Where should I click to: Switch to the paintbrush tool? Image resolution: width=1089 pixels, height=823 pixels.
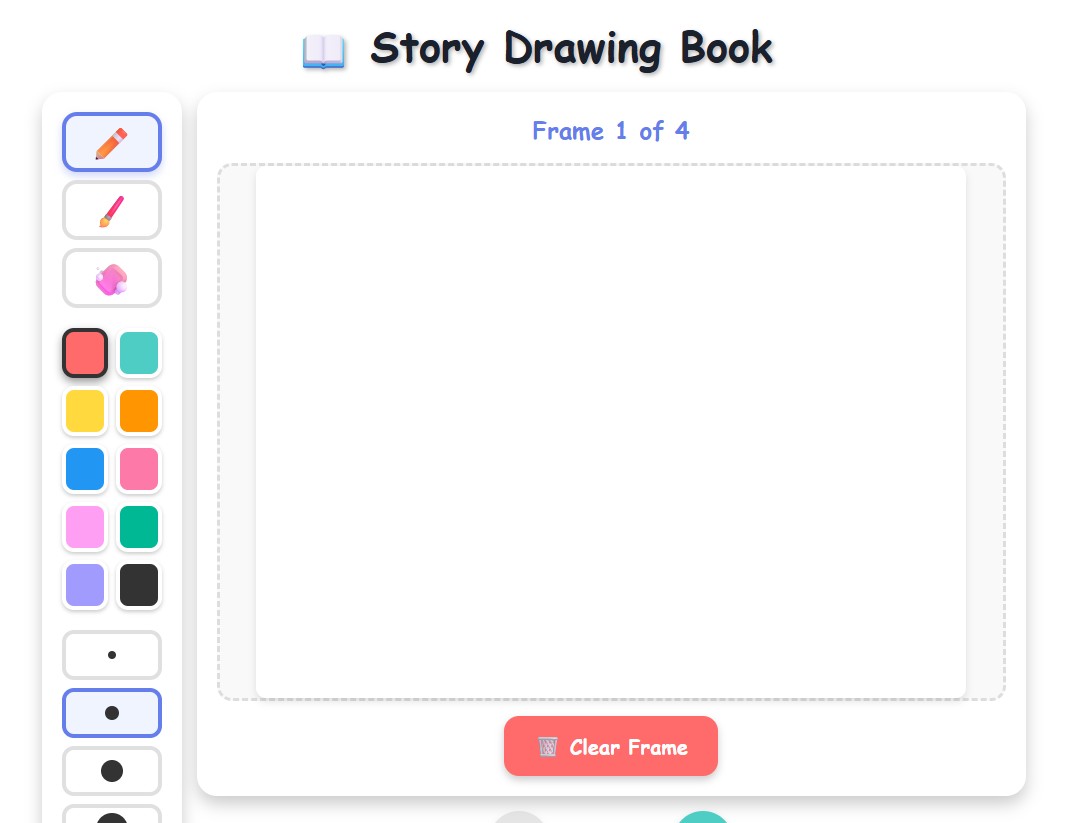point(112,210)
